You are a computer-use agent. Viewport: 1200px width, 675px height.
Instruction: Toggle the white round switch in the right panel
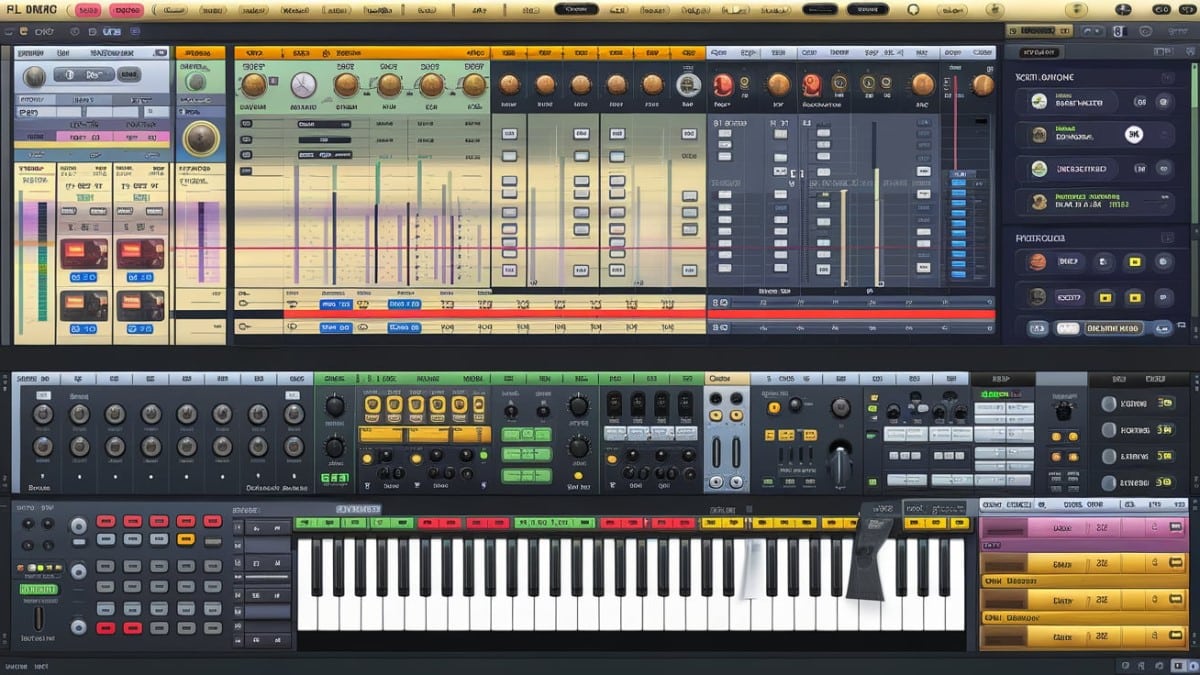[x=1133, y=134]
